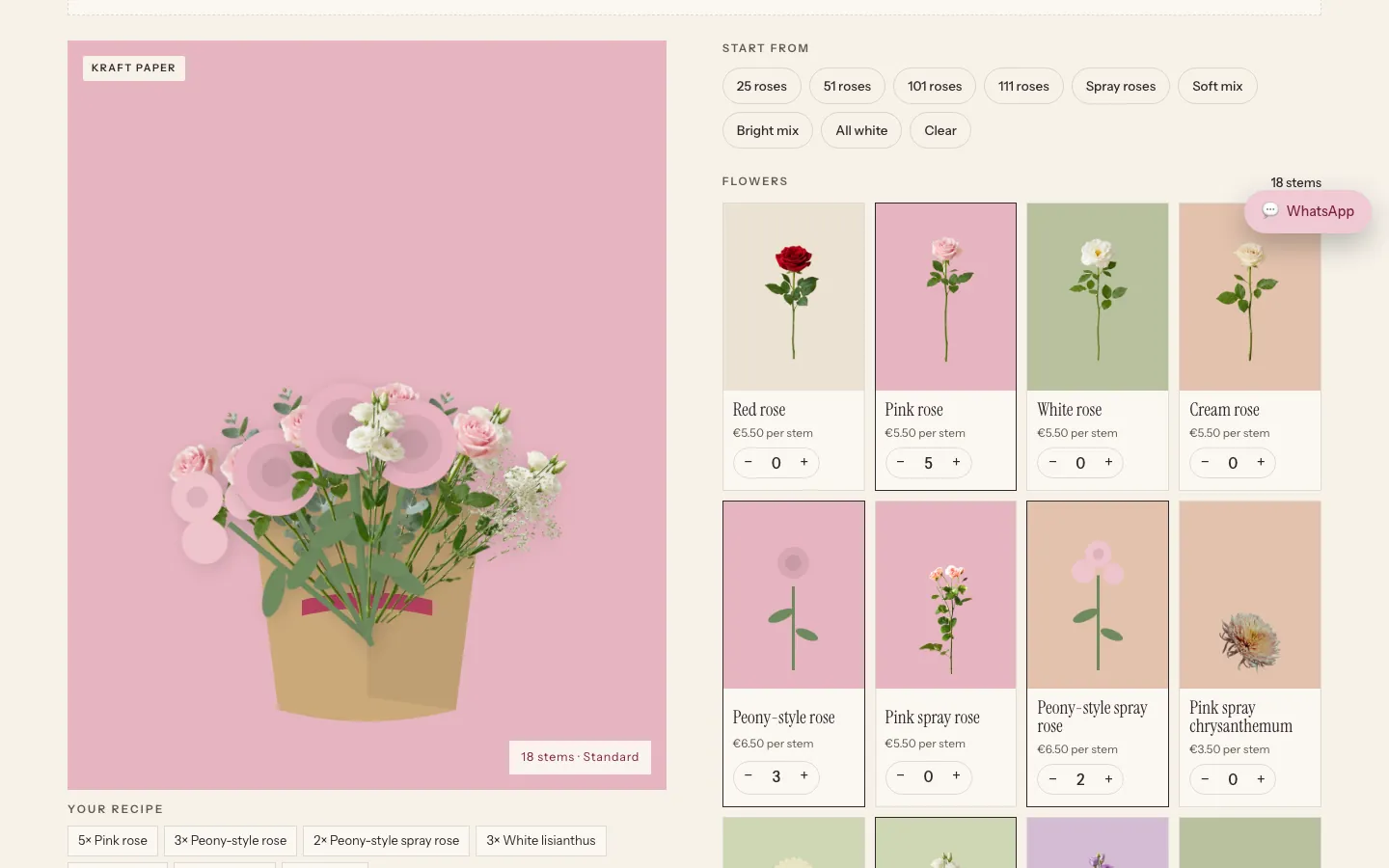This screenshot has height=868, width=1389.
Task: Increase Pink spray rose count
Action: coord(957,776)
